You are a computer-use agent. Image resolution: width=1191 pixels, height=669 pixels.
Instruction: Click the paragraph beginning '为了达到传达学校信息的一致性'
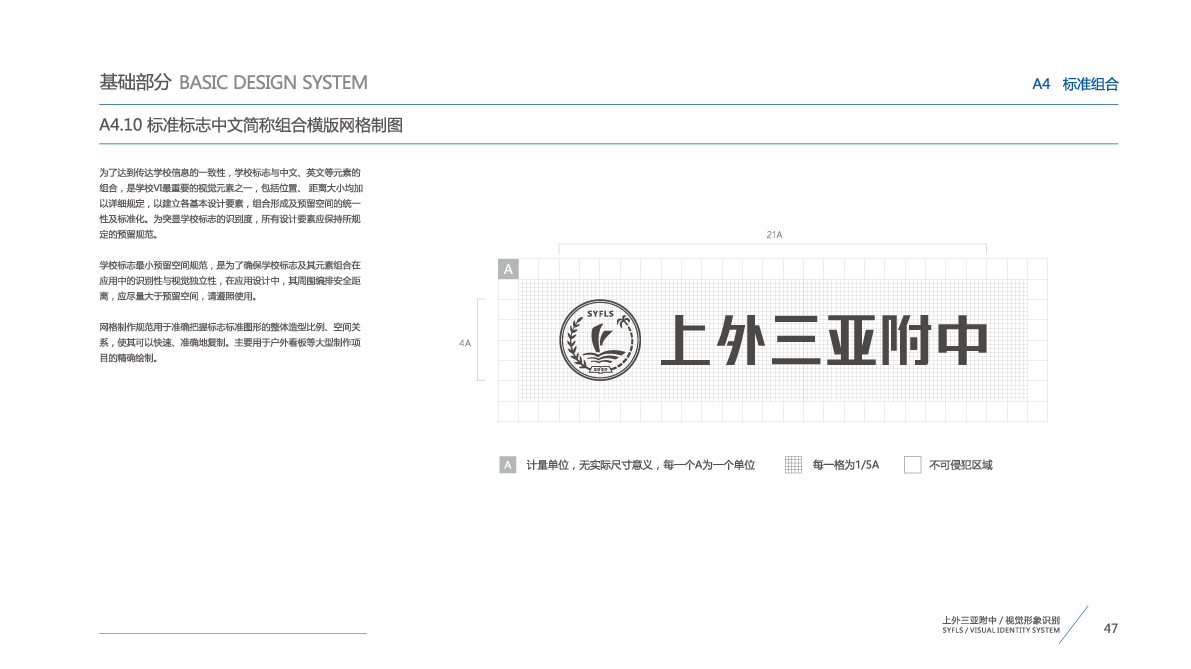[x=231, y=204]
